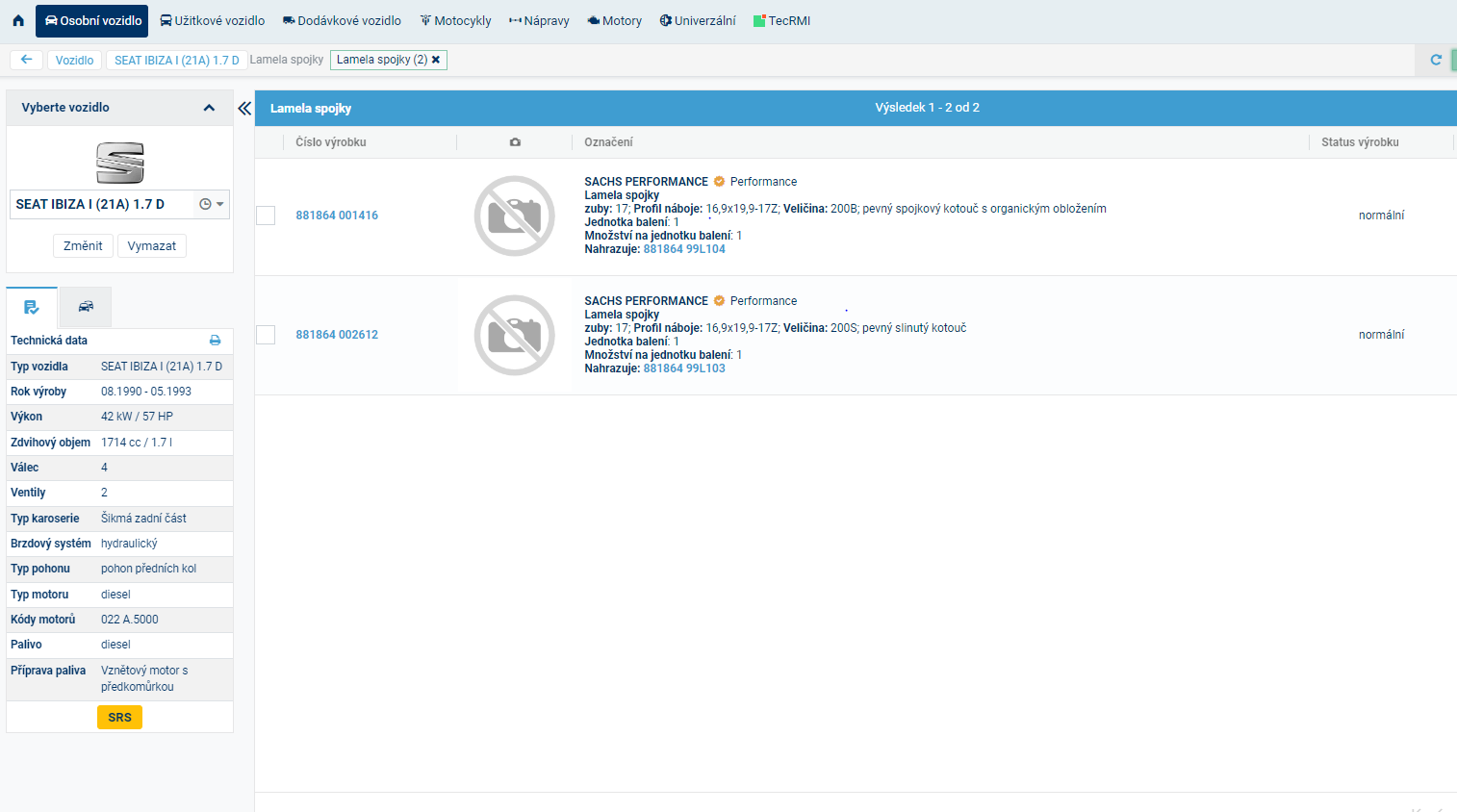
Task: Click the SRS button
Action: pos(119,717)
